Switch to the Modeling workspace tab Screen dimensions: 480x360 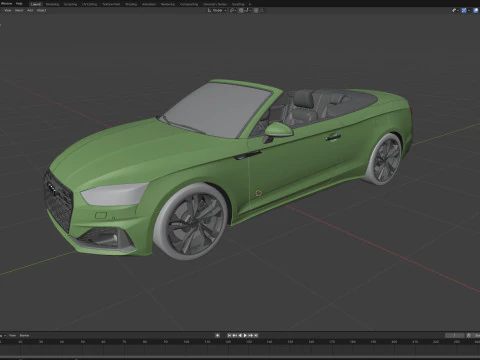pos(52,4)
